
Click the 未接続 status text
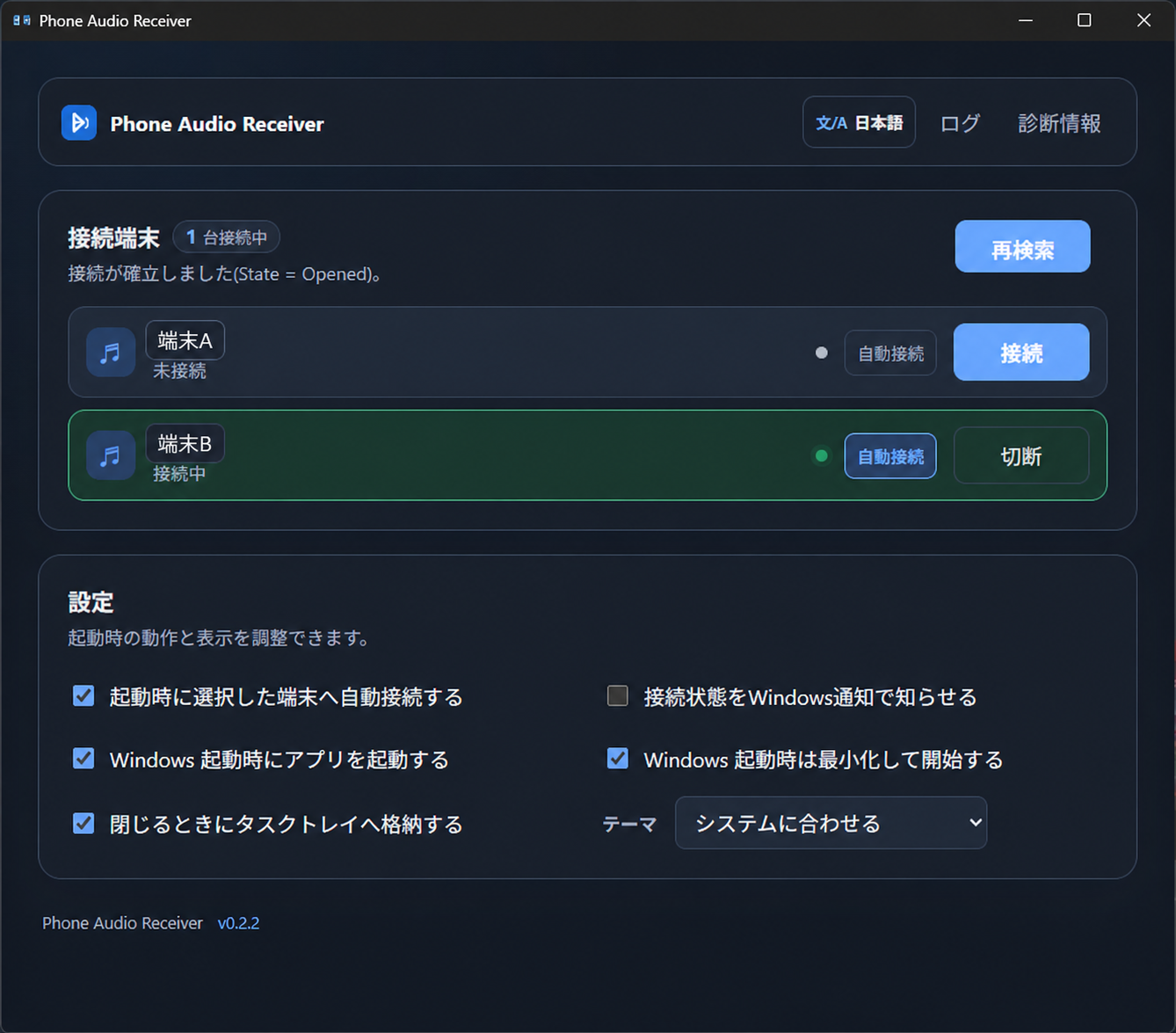coord(179,371)
